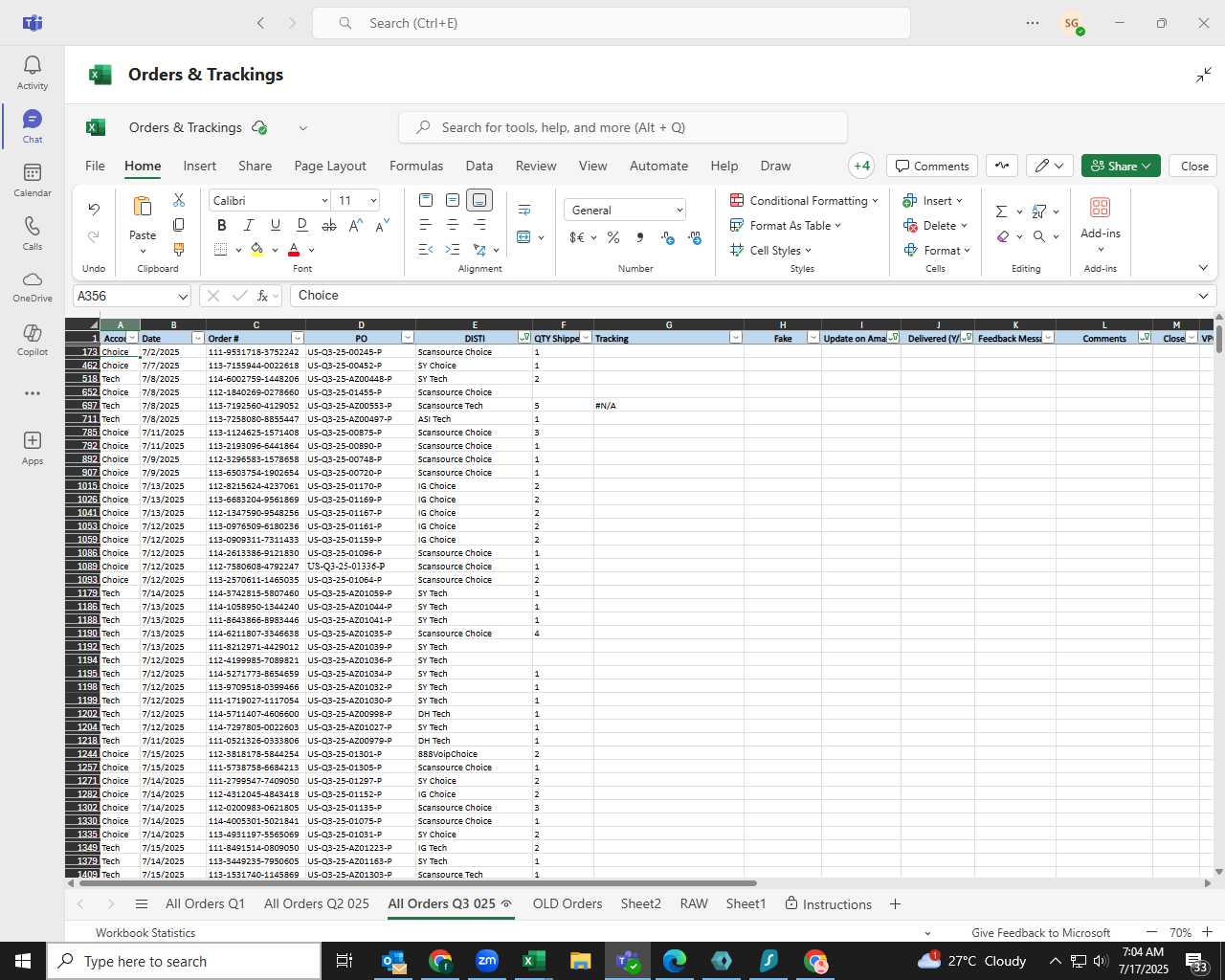Switch to the OLD Orders sheet
This screenshot has height=980, width=1225.
(568, 903)
